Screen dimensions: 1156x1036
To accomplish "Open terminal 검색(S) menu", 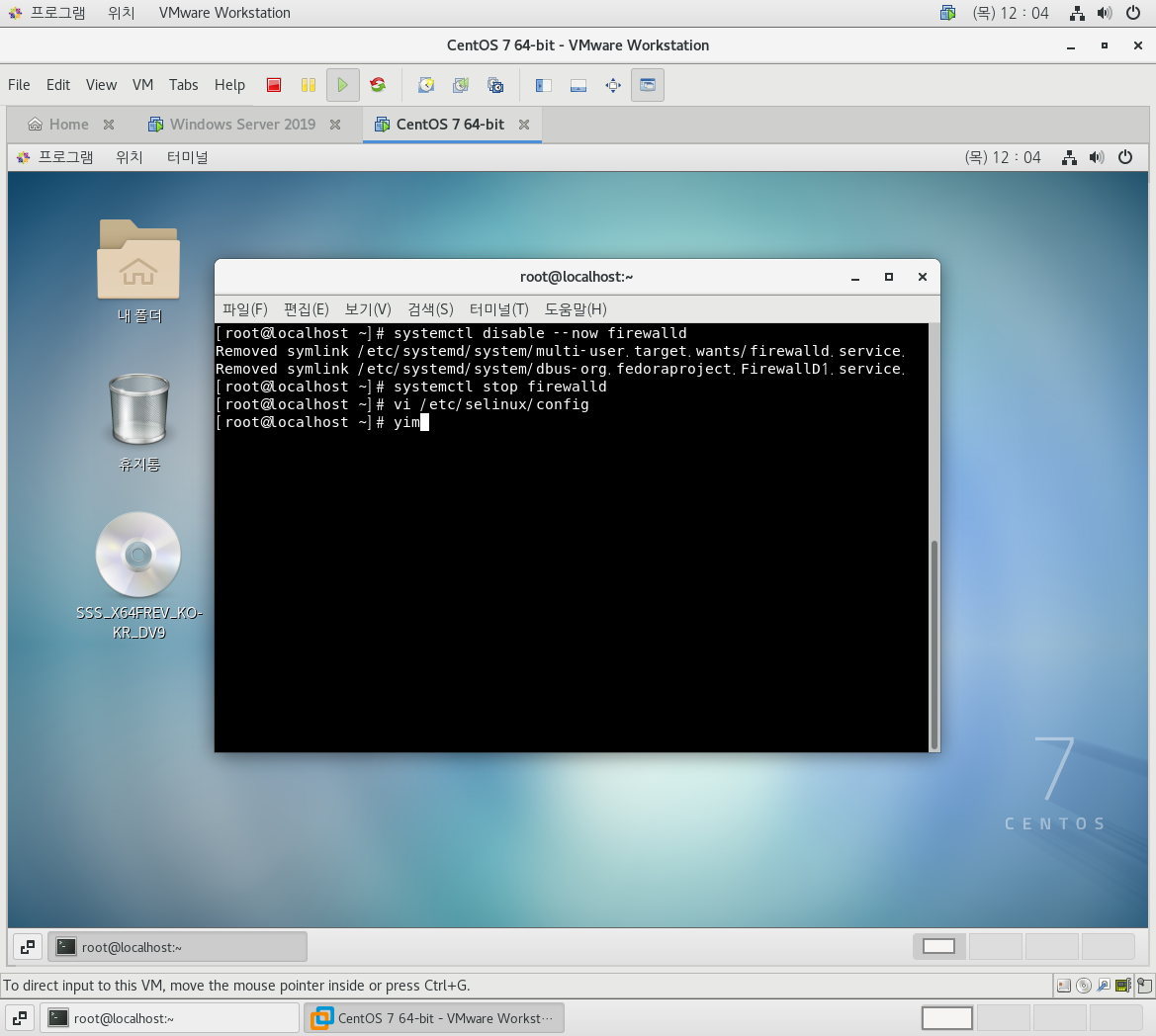I will pyautogui.click(x=430, y=309).
